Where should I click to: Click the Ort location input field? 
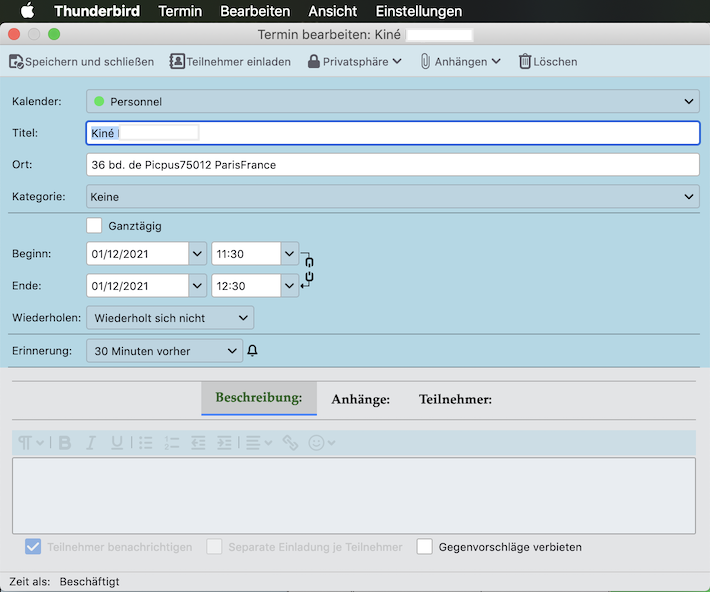[392, 165]
